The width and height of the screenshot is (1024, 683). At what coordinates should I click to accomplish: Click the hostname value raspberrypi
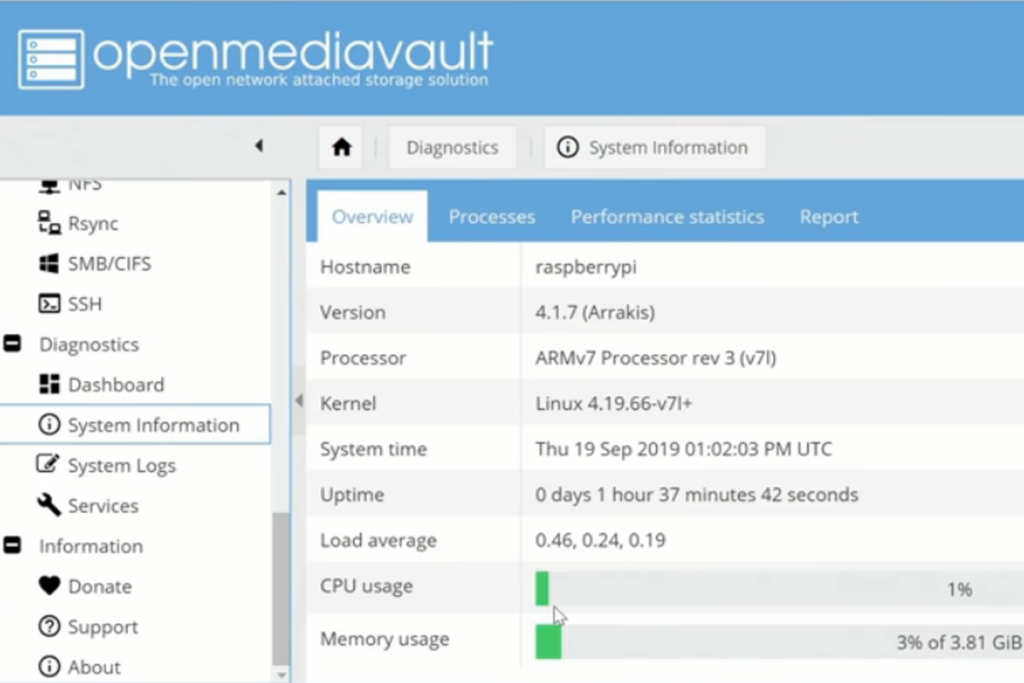point(586,267)
